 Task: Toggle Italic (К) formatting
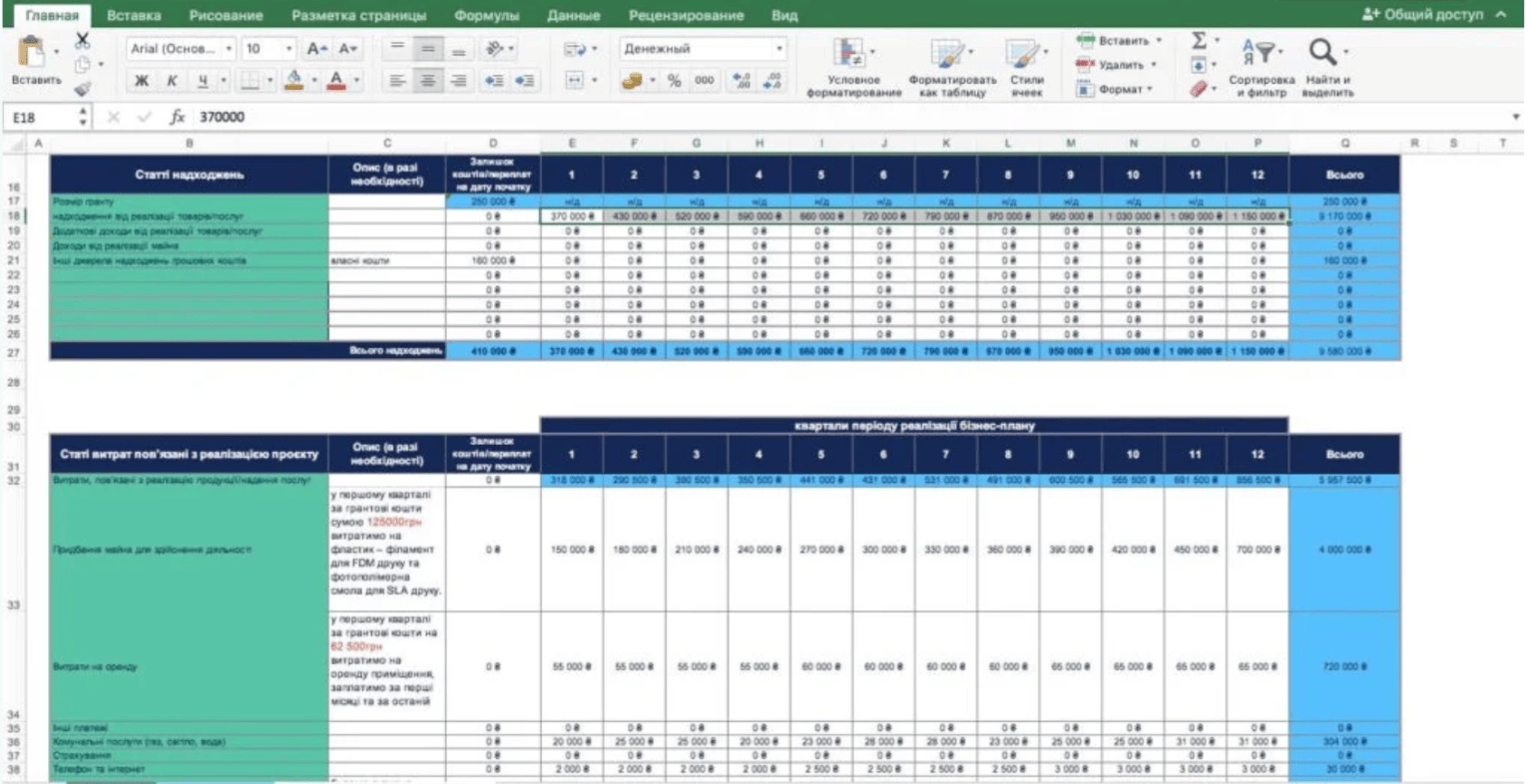coord(172,81)
